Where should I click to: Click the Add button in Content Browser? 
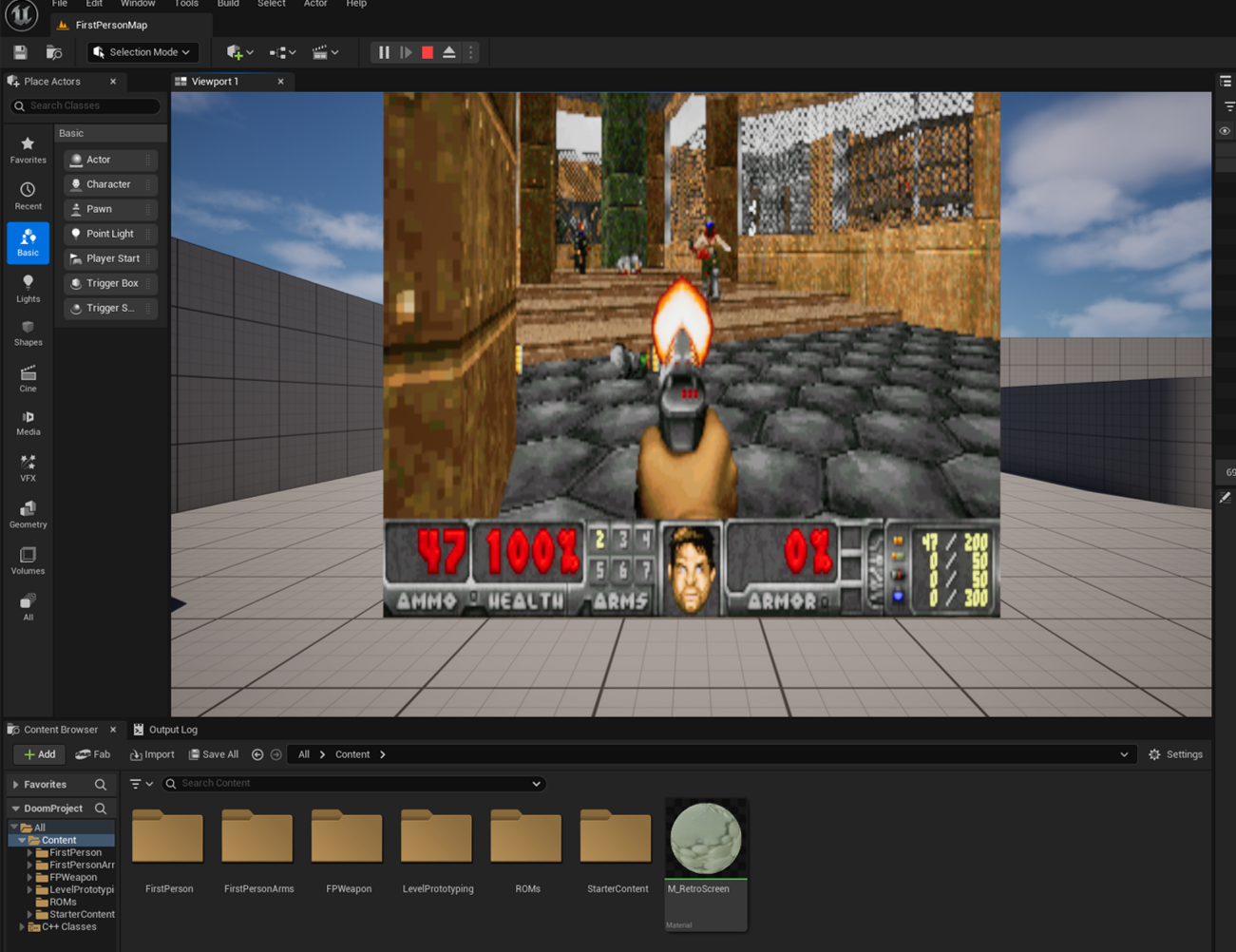pos(39,754)
